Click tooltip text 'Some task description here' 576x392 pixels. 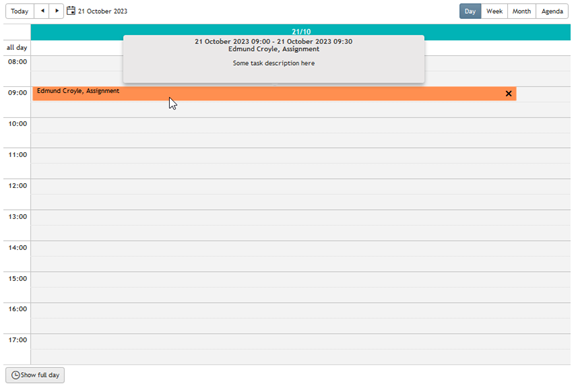[274, 63]
